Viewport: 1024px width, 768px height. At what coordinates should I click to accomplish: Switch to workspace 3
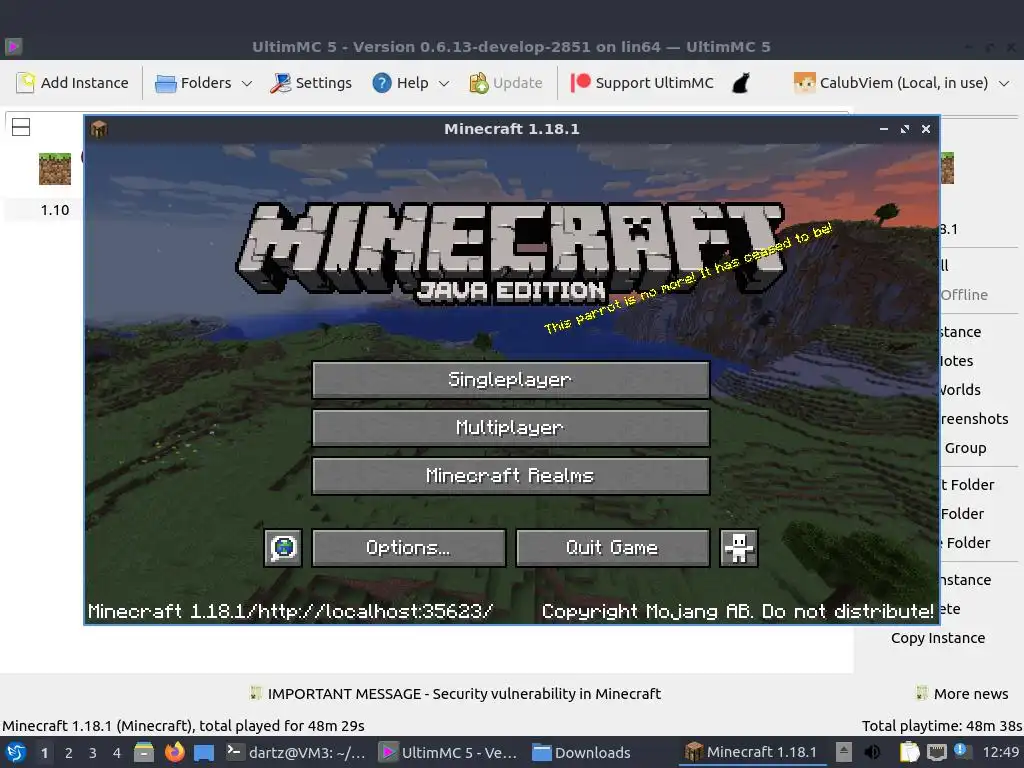(x=93, y=753)
